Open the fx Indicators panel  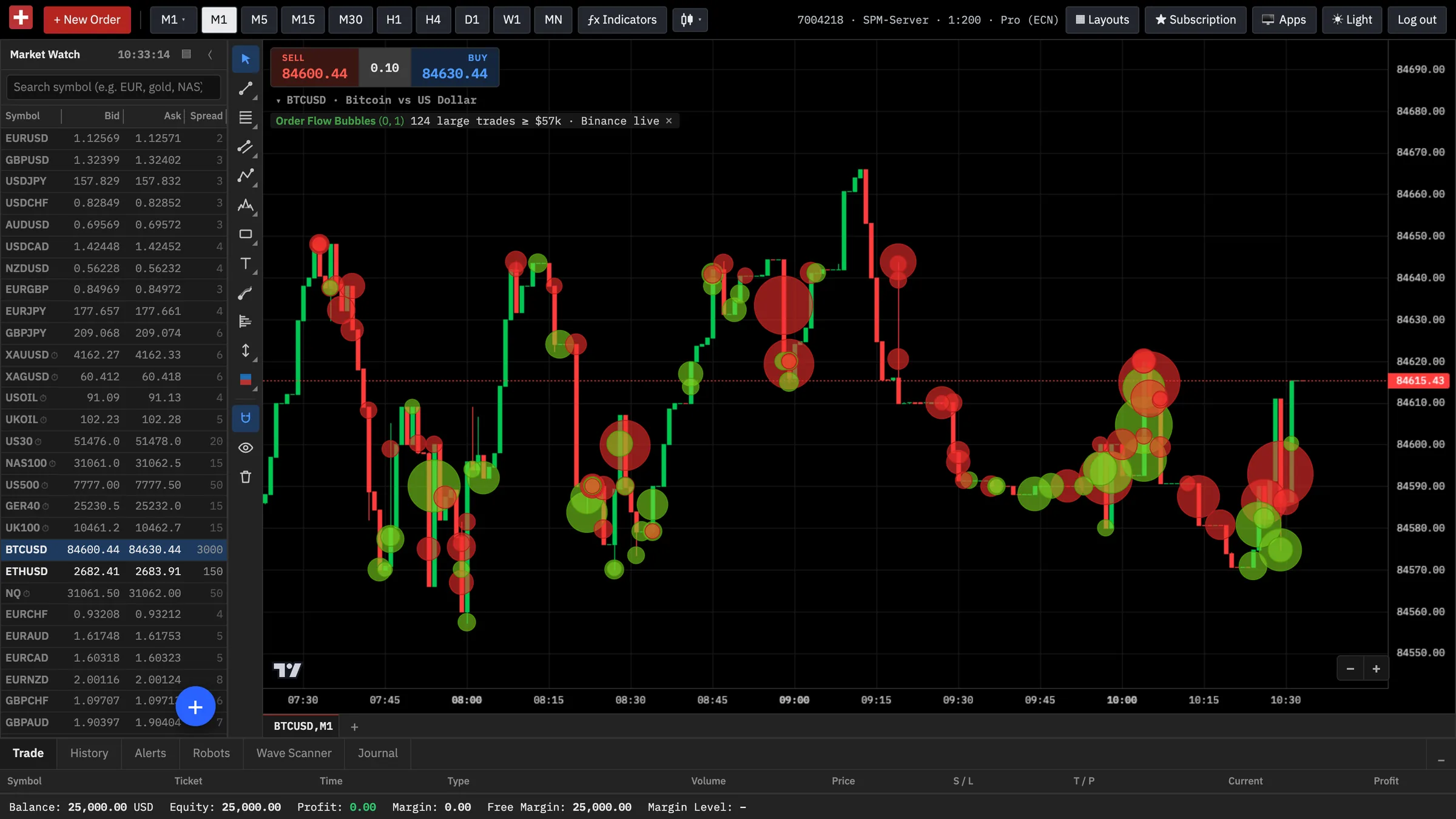coord(622,19)
